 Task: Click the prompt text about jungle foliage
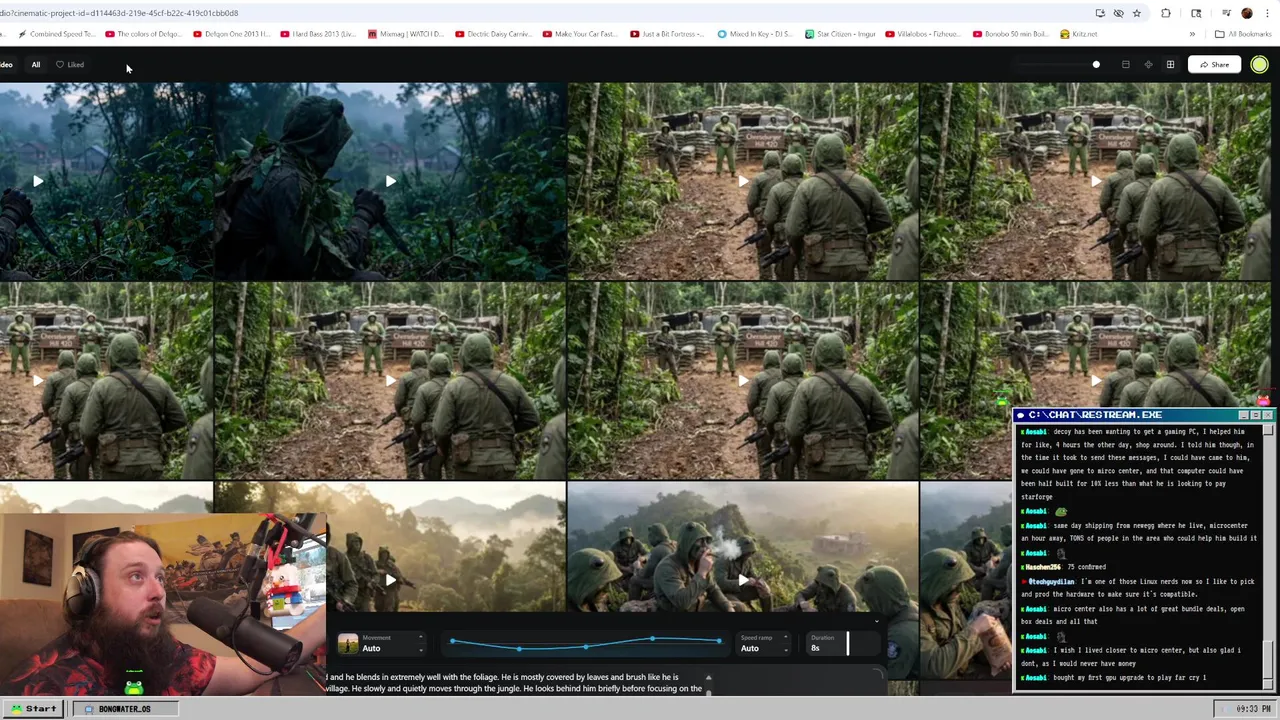pos(515,683)
